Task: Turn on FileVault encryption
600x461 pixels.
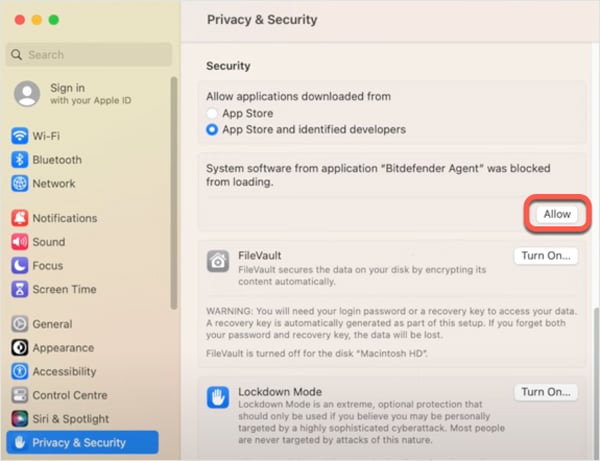Action: pyautogui.click(x=546, y=256)
